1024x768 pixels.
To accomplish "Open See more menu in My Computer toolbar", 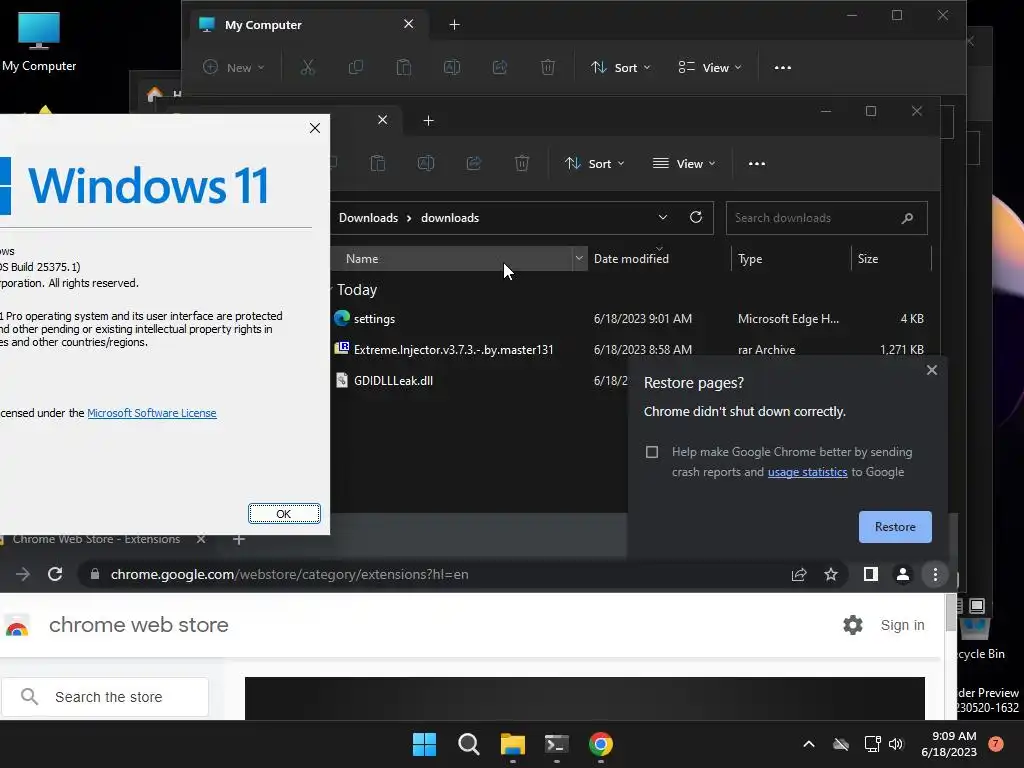I will pyautogui.click(x=782, y=67).
